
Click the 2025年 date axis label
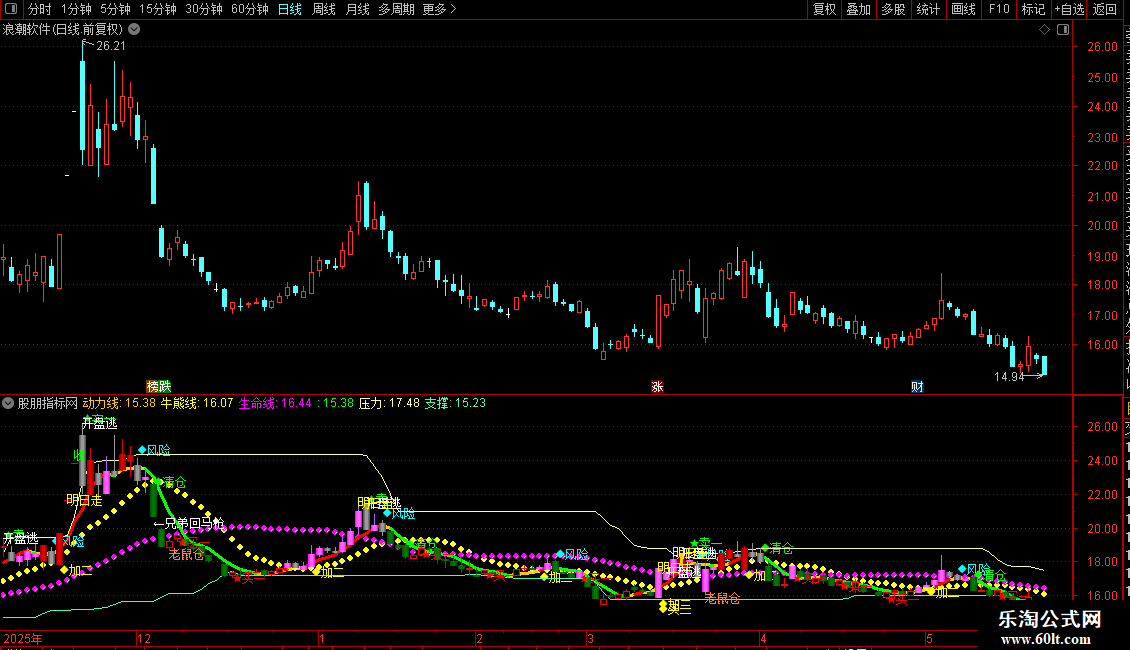click(x=23, y=638)
